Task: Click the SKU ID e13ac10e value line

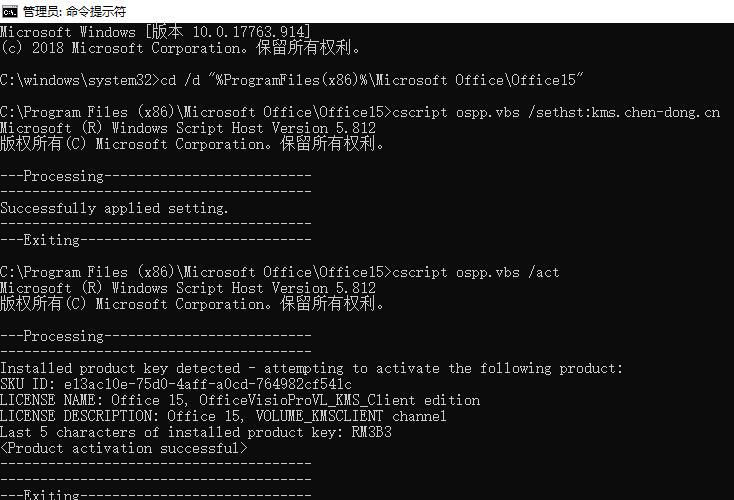Action: tap(176, 384)
